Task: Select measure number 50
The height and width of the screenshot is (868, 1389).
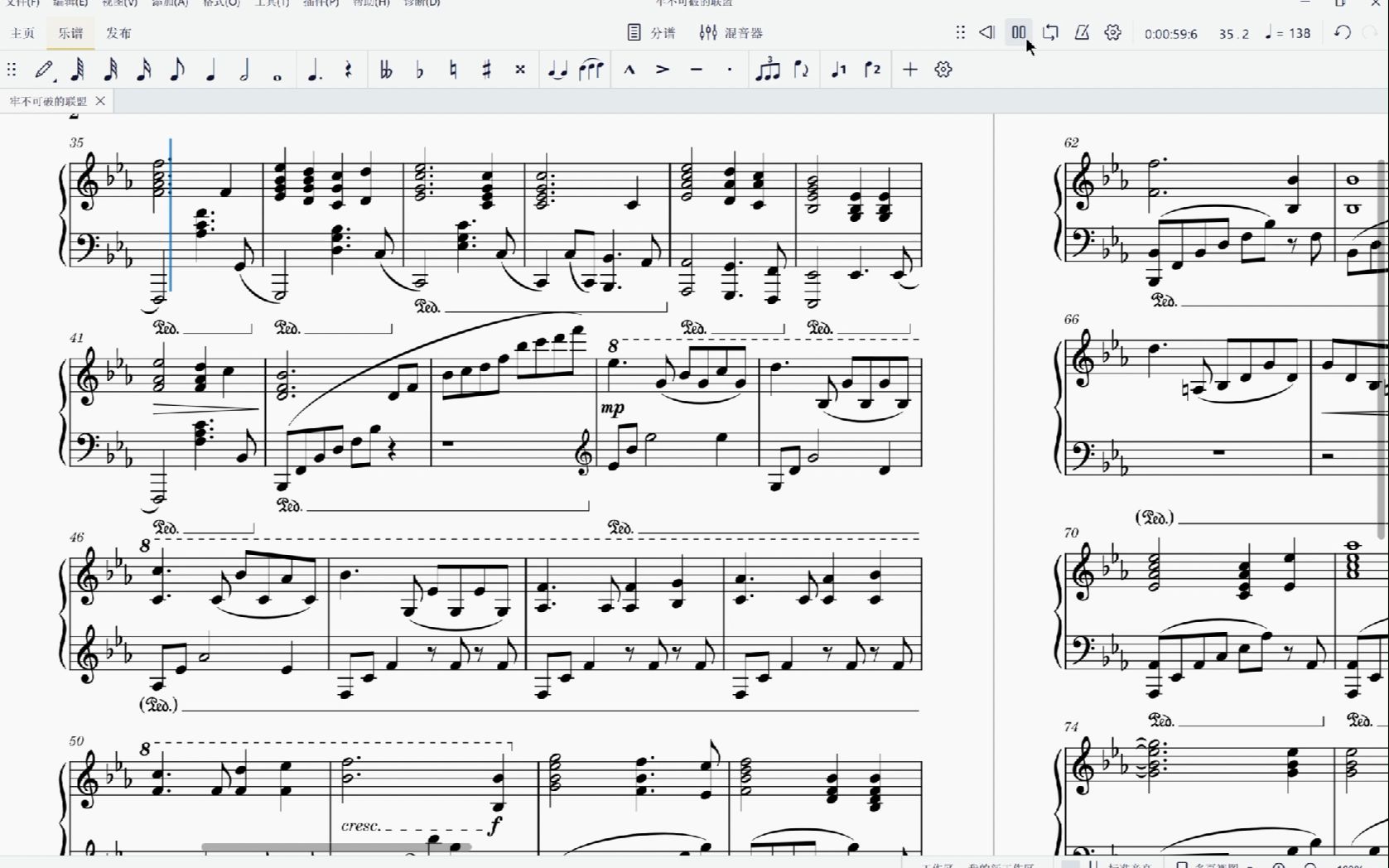Action: click(76, 741)
